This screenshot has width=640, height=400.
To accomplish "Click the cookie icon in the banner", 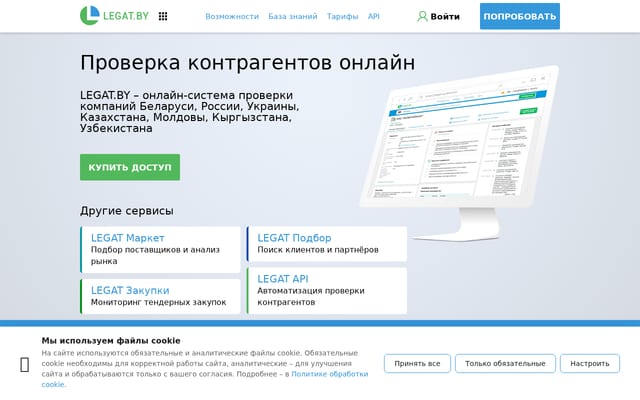I will point(24,364).
